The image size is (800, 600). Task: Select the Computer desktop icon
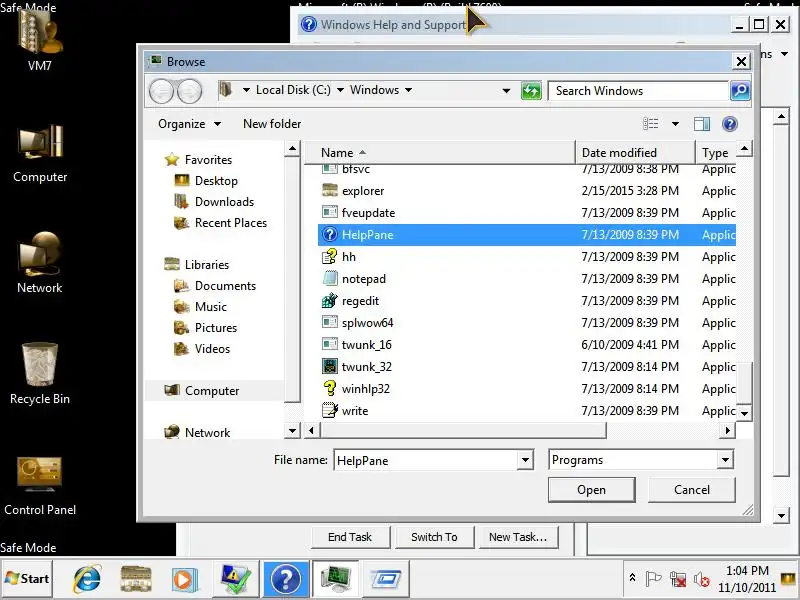(40, 153)
